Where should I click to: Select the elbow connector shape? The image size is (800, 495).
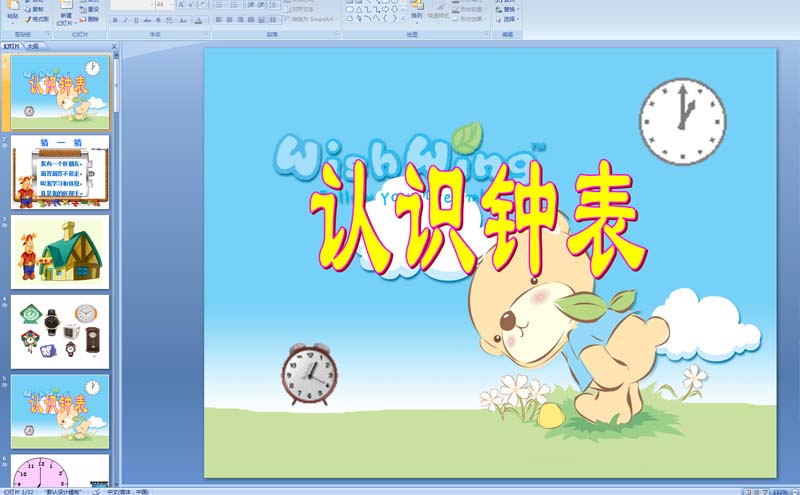[368, 9]
